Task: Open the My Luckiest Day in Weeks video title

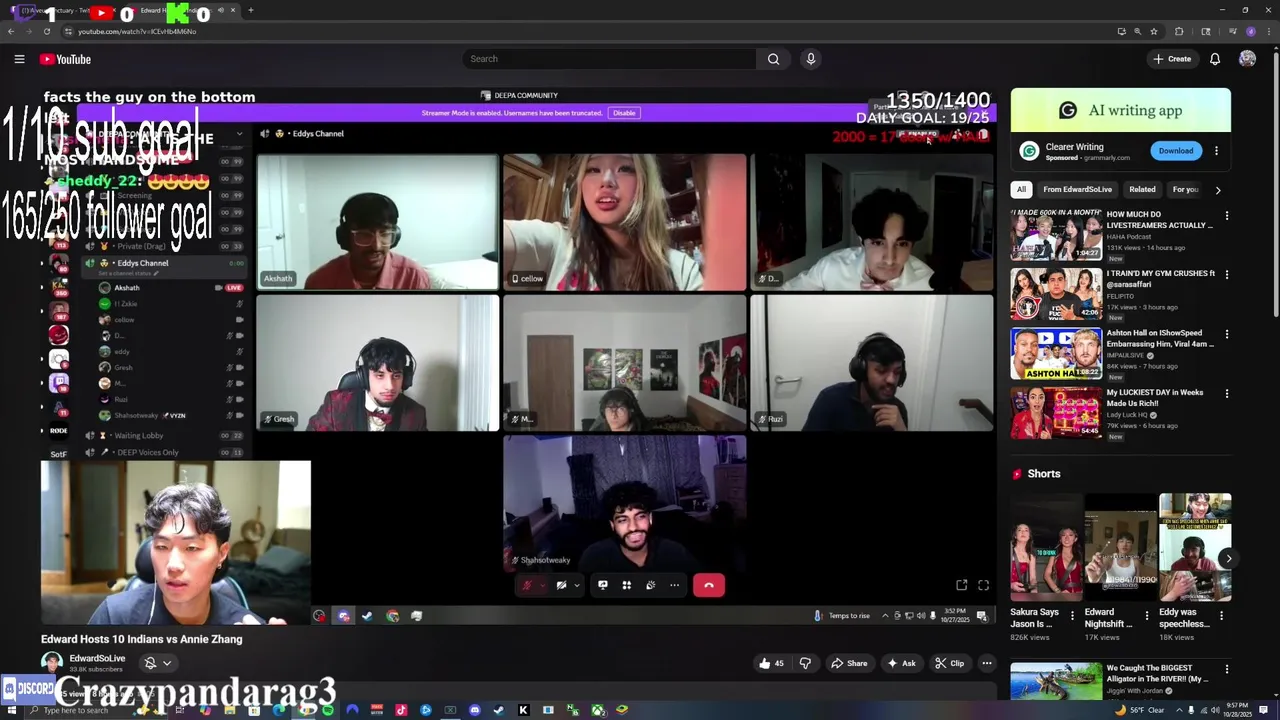Action: (x=1156, y=398)
